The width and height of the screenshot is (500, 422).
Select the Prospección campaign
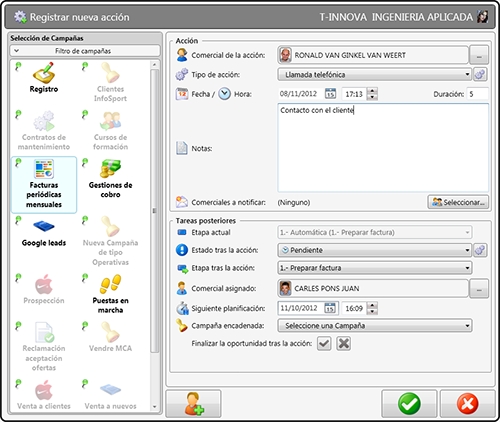(x=44, y=289)
